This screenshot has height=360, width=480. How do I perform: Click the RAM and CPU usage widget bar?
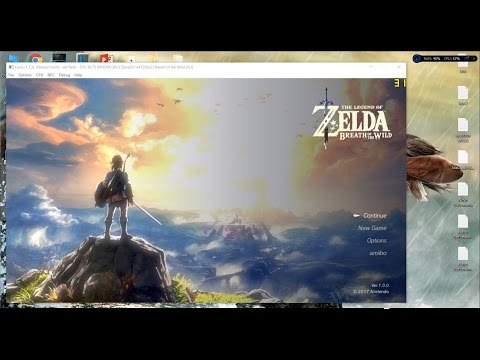[x=445, y=59]
